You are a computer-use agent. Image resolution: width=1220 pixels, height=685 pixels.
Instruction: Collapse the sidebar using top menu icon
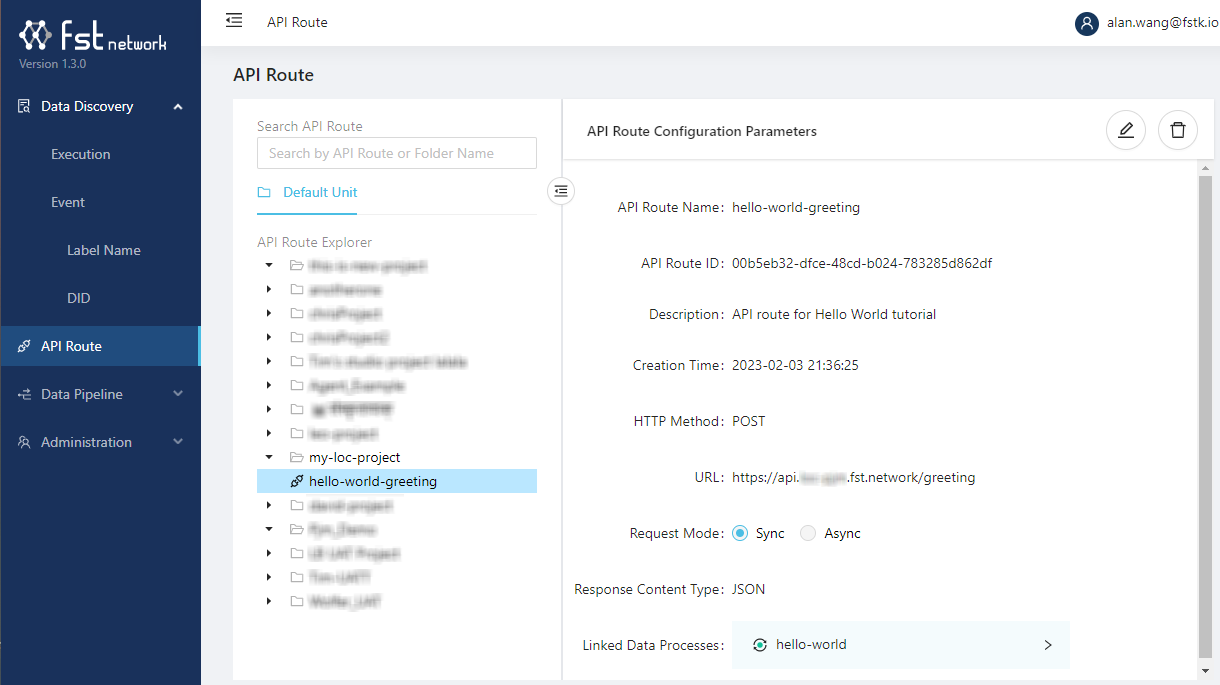234,20
